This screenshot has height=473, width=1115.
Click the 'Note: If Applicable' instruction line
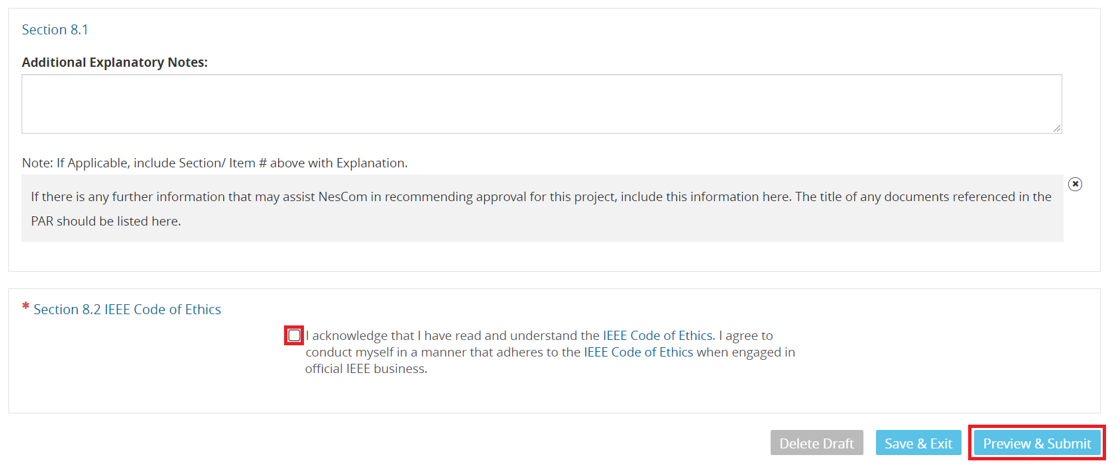(x=215, y=163)
